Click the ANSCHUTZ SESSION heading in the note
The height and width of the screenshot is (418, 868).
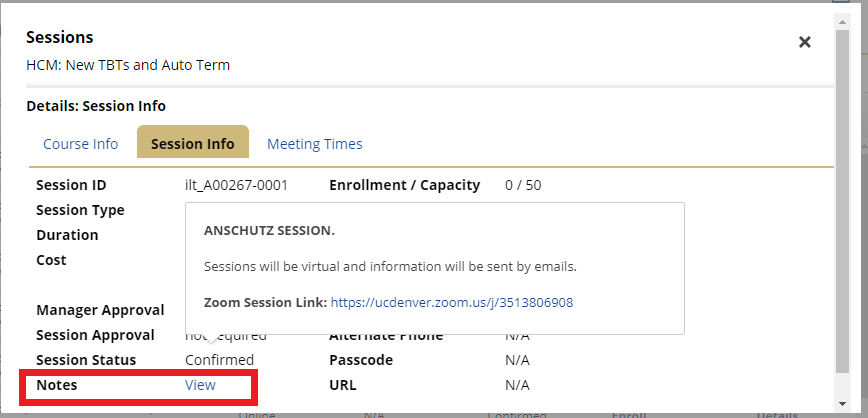[x=269, y=231]
